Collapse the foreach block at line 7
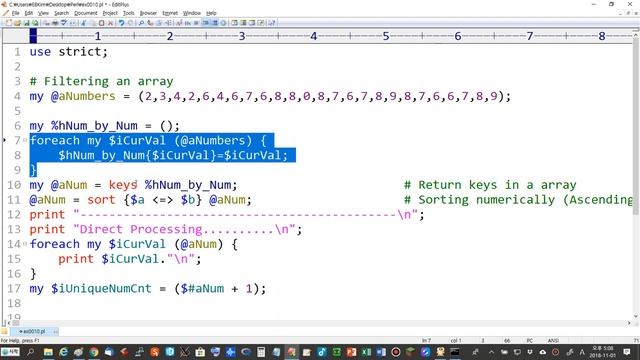 [25, 140]
